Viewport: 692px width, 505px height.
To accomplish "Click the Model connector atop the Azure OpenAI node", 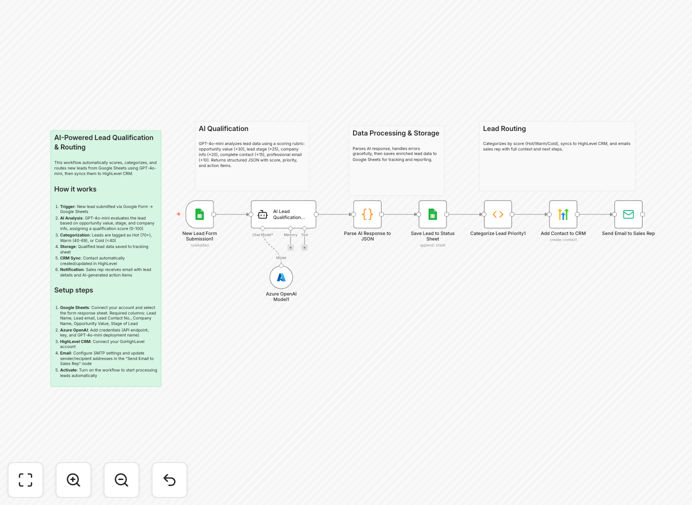I will click(x=281, y=265).
